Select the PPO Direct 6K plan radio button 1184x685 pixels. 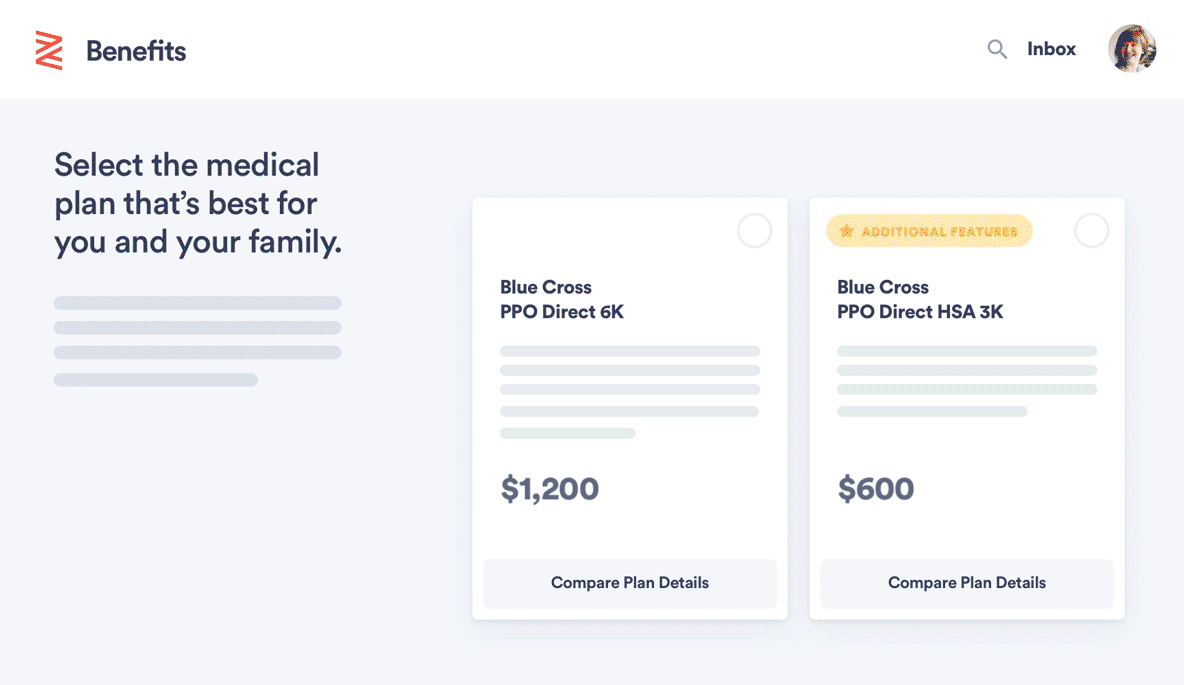[x=754, y=230]
